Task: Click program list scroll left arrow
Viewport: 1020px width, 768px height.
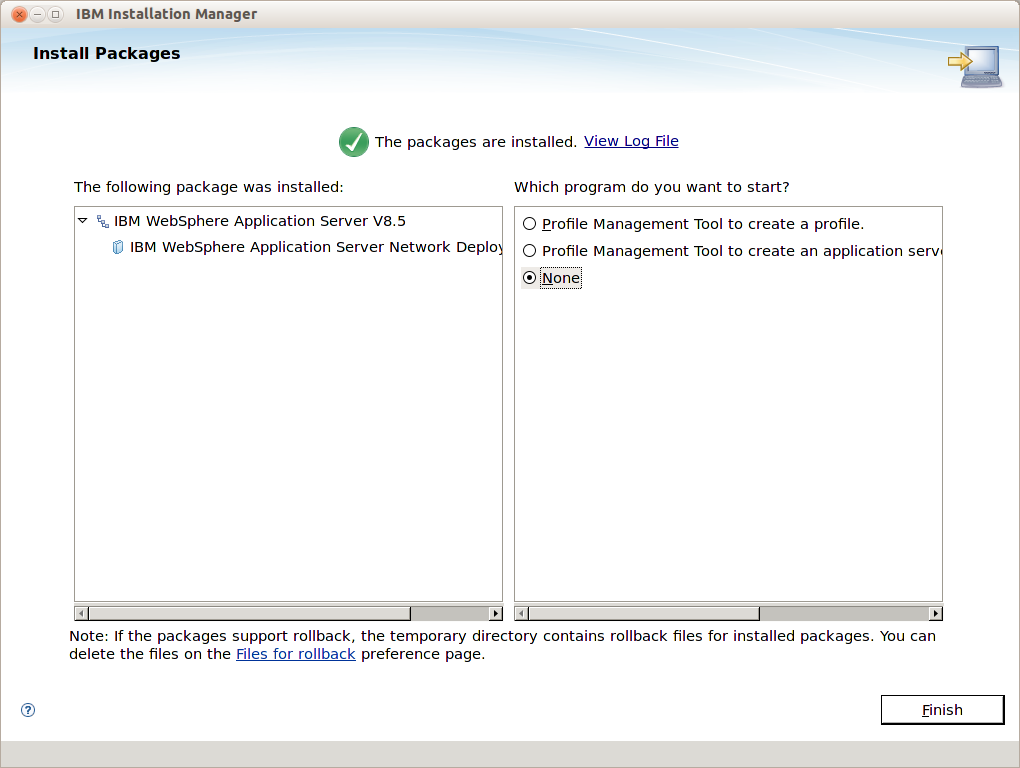Action: coord(522,613)
